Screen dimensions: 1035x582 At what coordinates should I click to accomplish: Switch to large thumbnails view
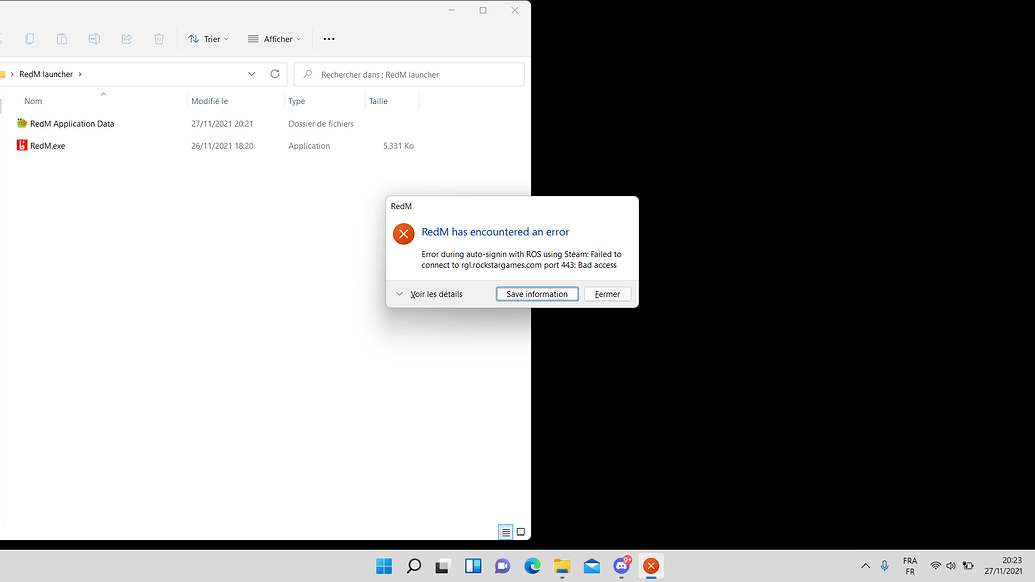click(x=520, y=531)
